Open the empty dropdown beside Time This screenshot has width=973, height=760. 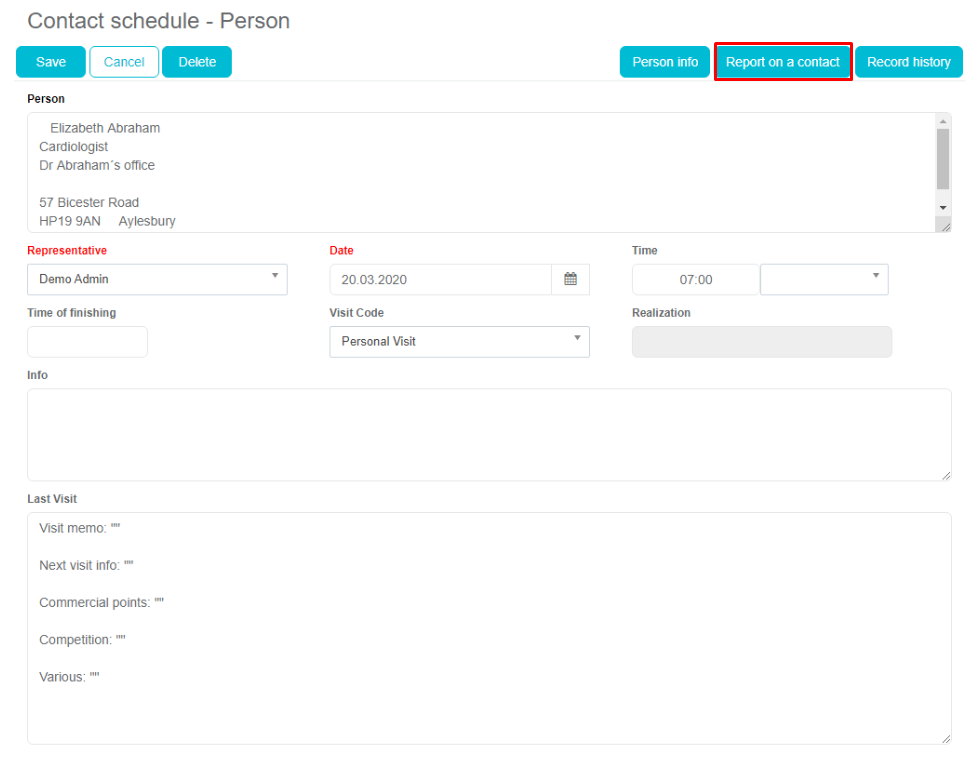824,280
